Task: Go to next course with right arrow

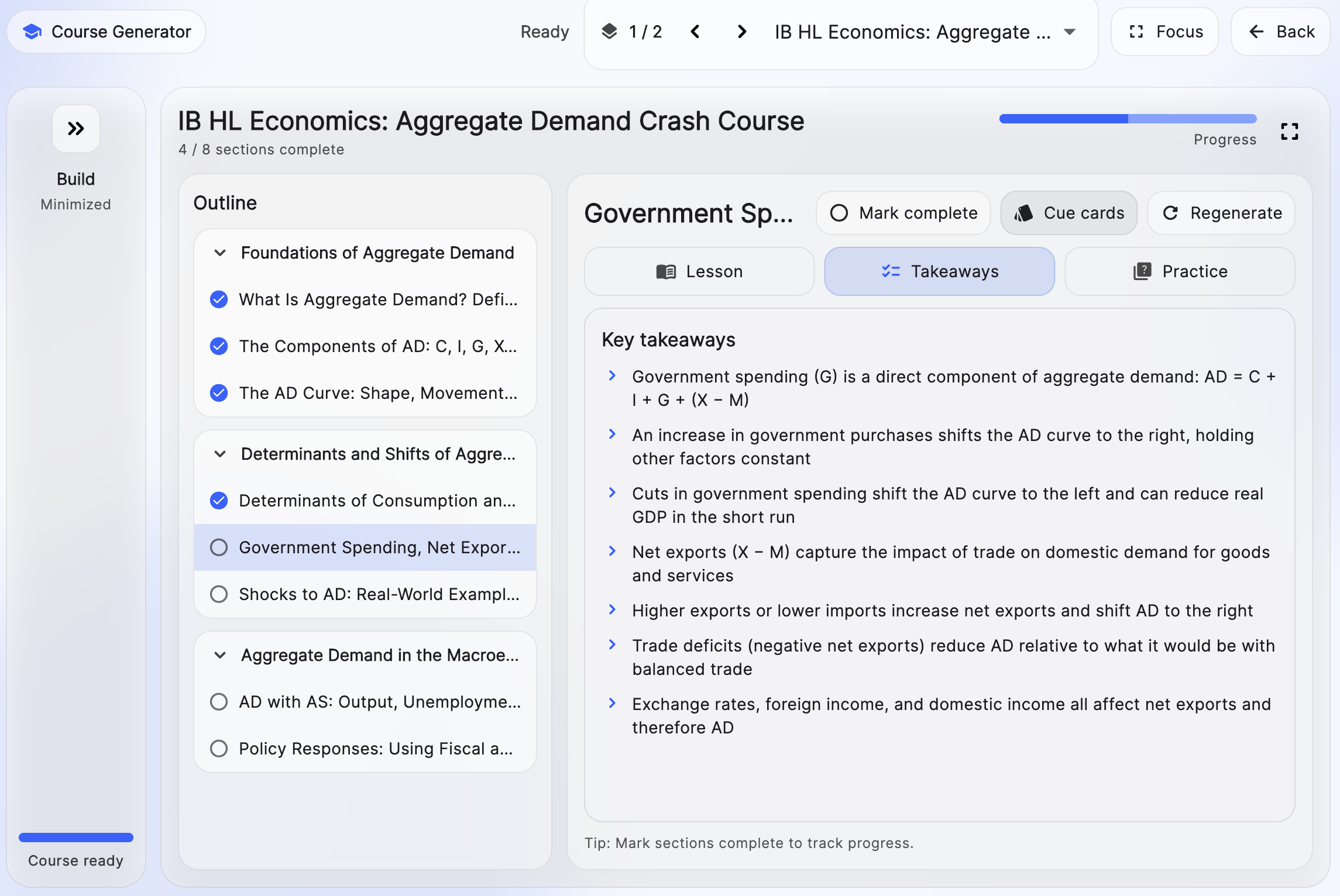Action: (741, 32)
